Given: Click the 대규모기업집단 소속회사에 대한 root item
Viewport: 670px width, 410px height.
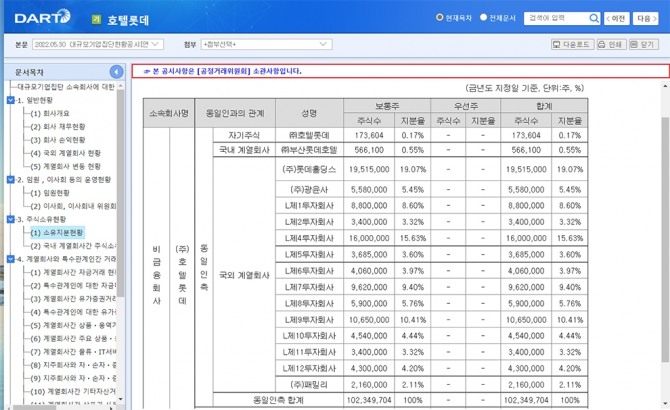Looking at the screenshot, I should pyautogui.click(x=66, y=87).
